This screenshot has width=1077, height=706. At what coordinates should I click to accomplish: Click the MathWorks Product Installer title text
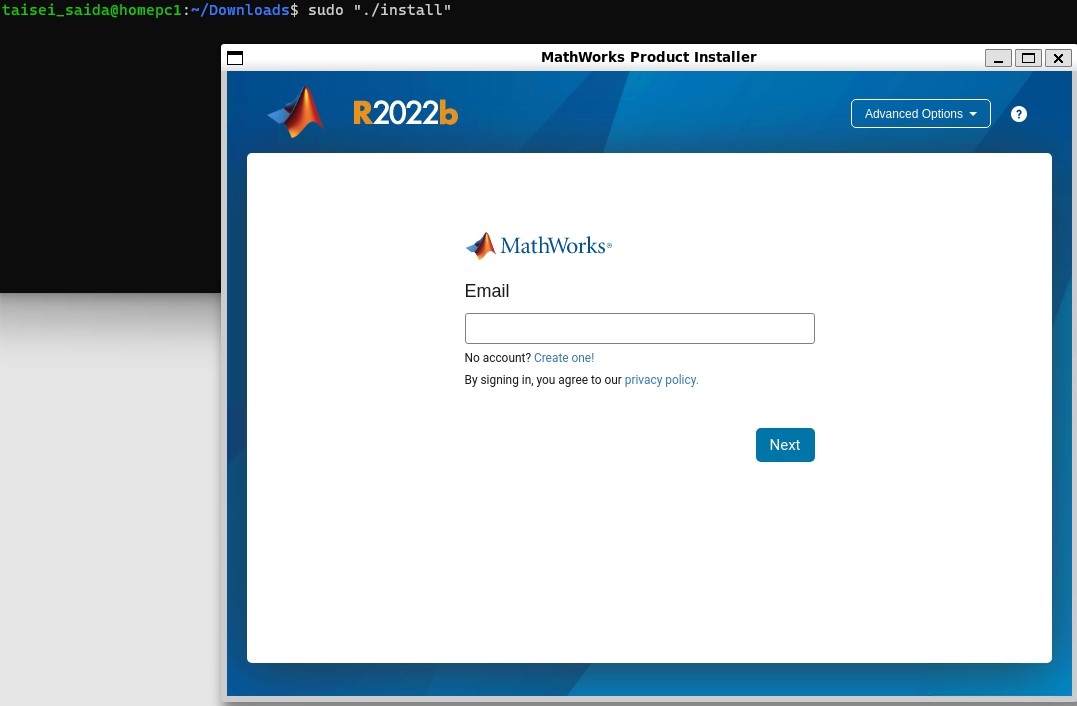pos(648,57)
